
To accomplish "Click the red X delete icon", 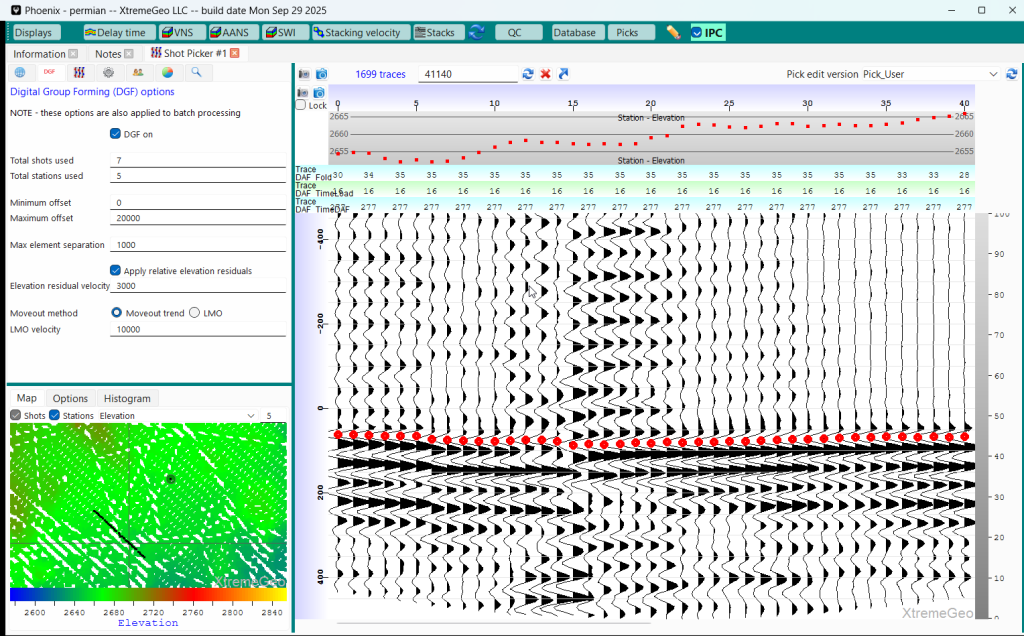I will [545, 74].
